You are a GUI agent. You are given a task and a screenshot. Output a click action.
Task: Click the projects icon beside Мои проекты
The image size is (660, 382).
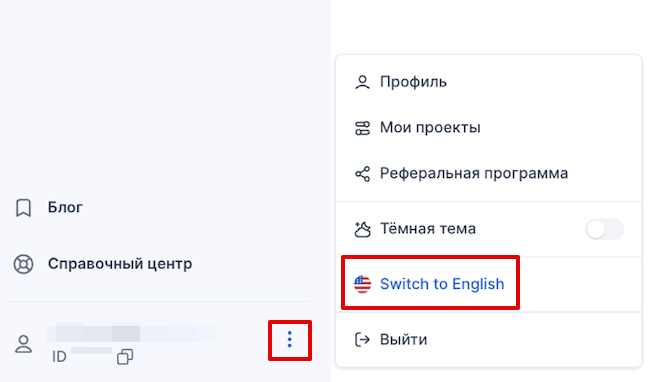pyautogui.click(x=362, y=128)
